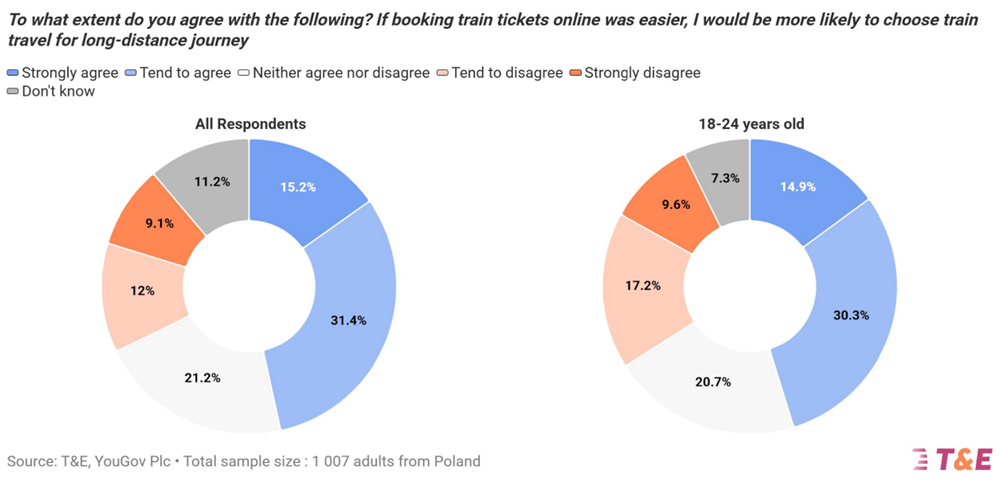Click the All Respondents chart title
The height and width of the screenshot is (478, 1000).
click(250, 124)
